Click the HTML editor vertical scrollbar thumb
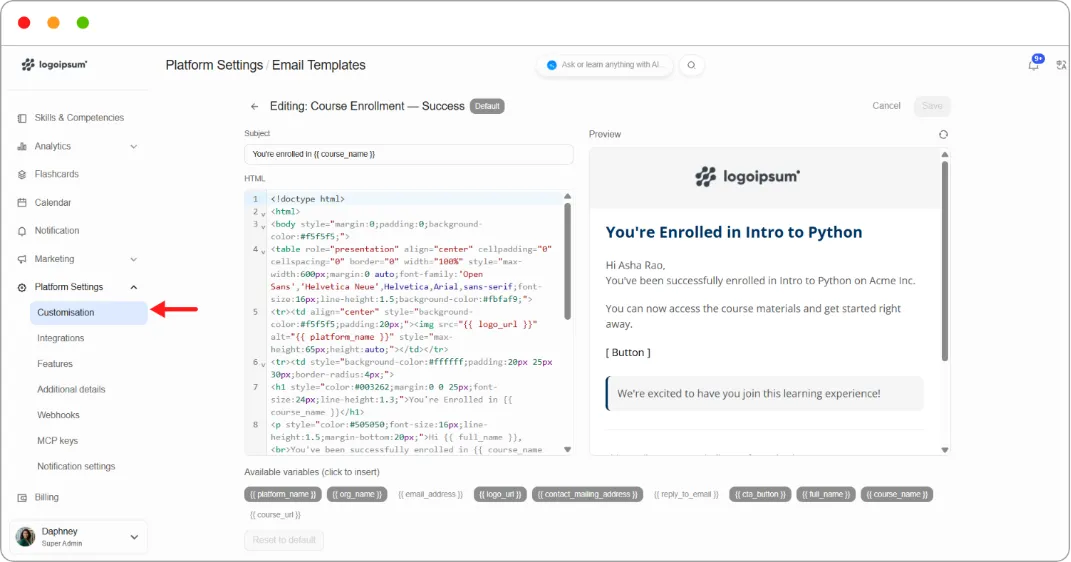 click(x=567, y=261)
